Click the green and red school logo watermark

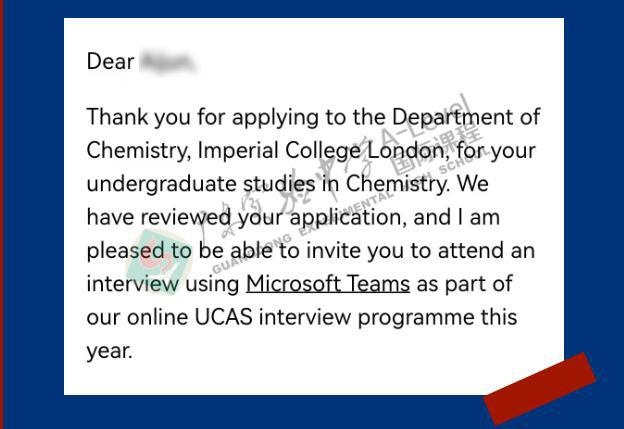point(159,261)
